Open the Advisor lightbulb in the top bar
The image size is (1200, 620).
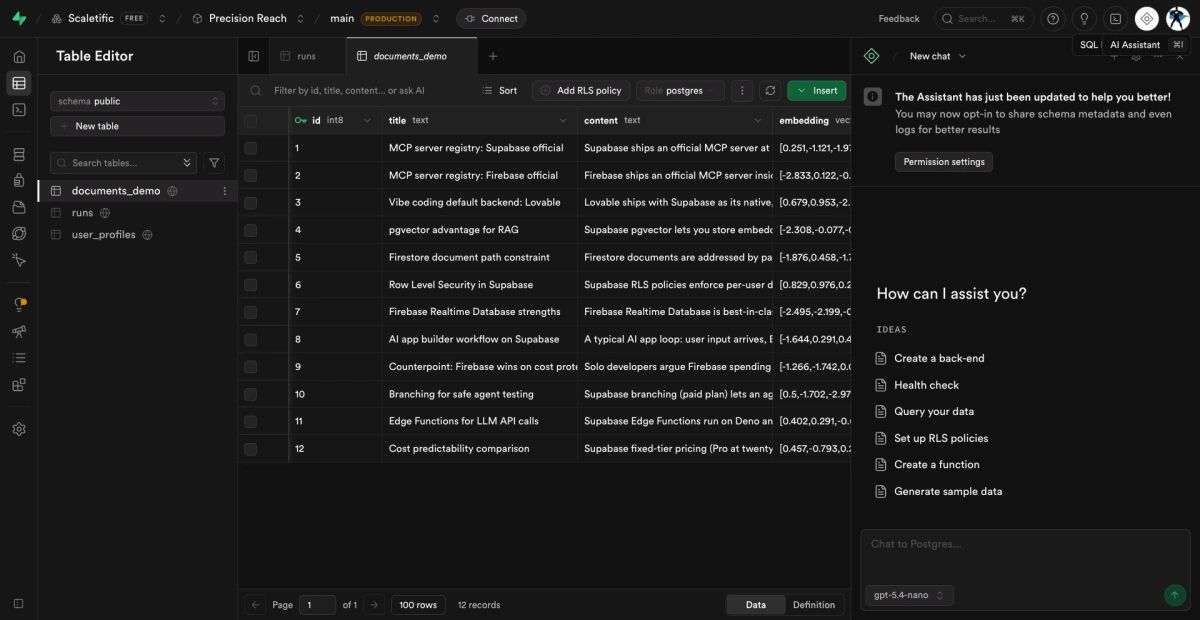[1084, 18]
